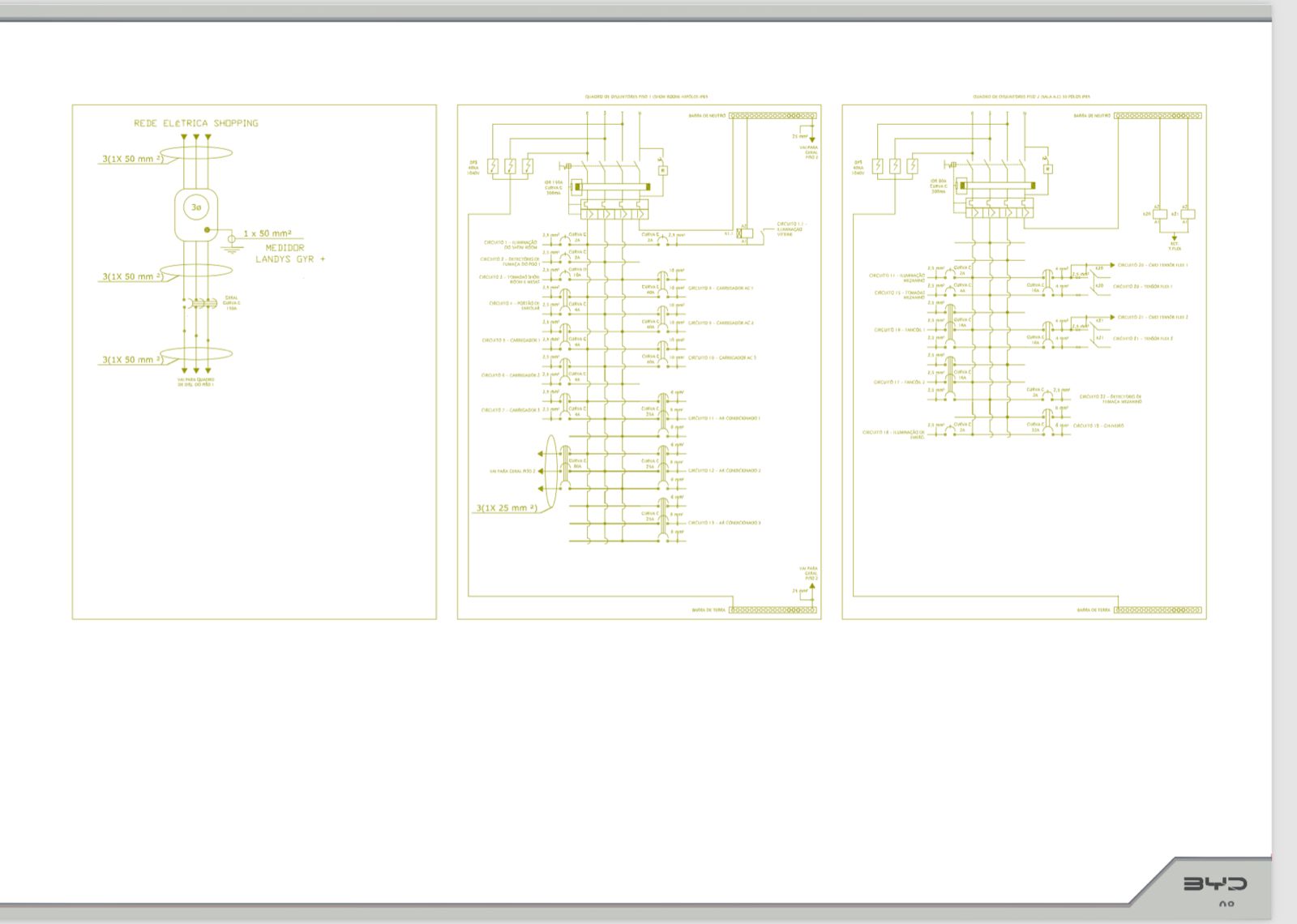Click the Barra de Terra bar in the middle panel
Viewport: 1297px width, 924px height.
click(773, 610)
